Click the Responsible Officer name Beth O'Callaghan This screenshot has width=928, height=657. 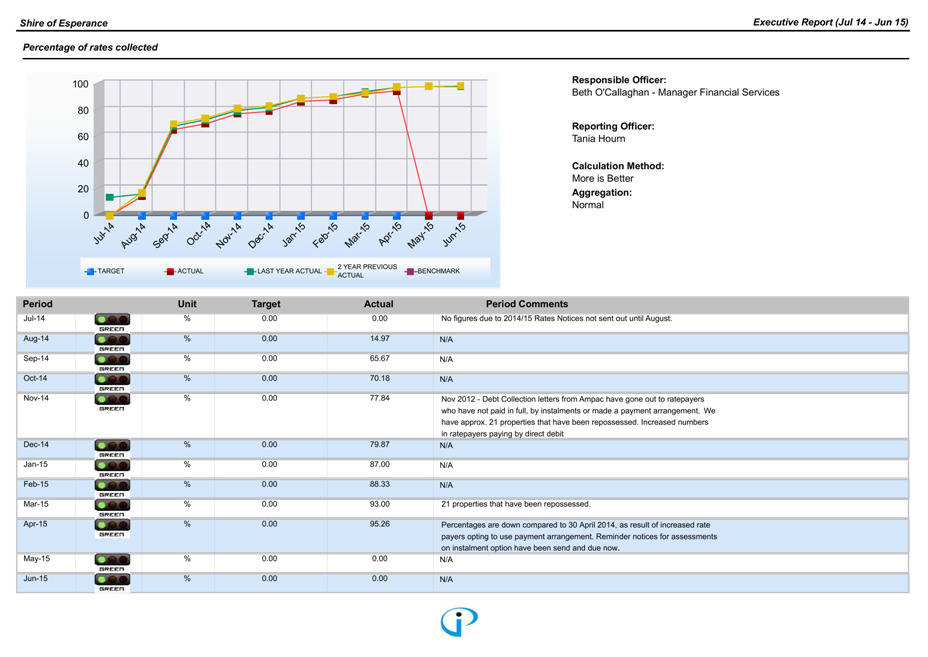pyautogui.click(x=675, y=92)
